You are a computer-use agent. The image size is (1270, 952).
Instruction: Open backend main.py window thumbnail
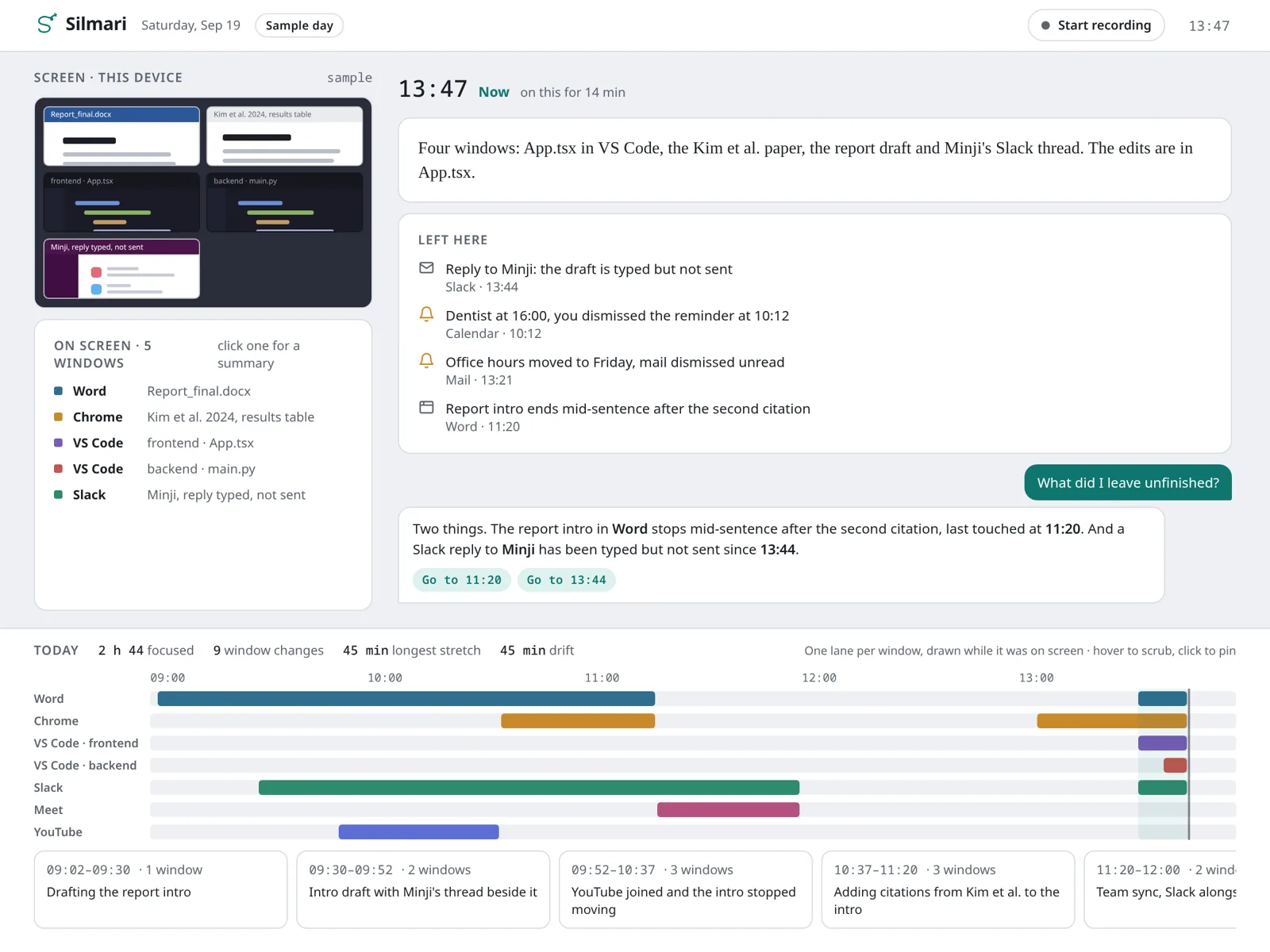(x=284, y=202)
